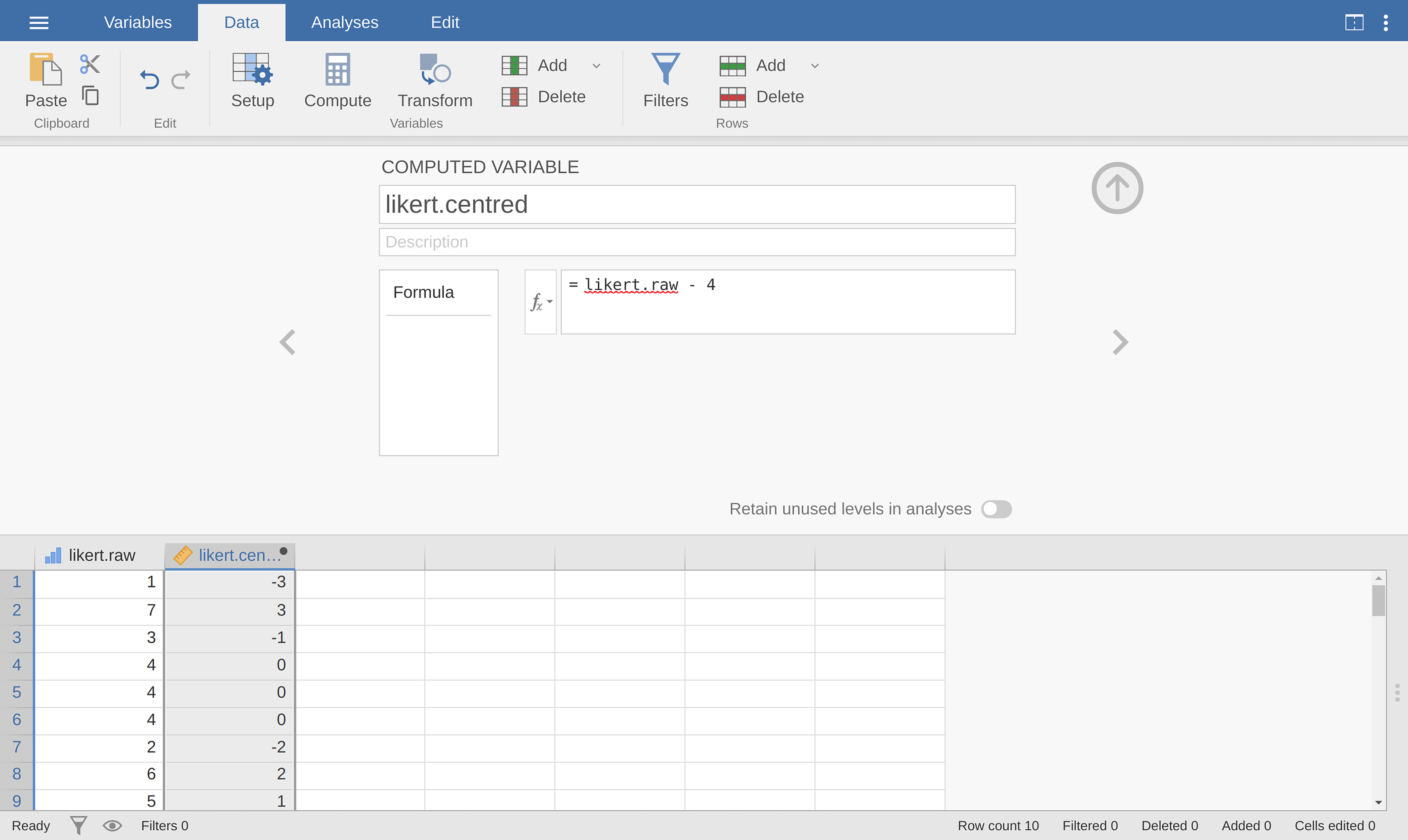Collapse the computed variable editor with up arrow
The image size is (1408, 840).
1117,188
